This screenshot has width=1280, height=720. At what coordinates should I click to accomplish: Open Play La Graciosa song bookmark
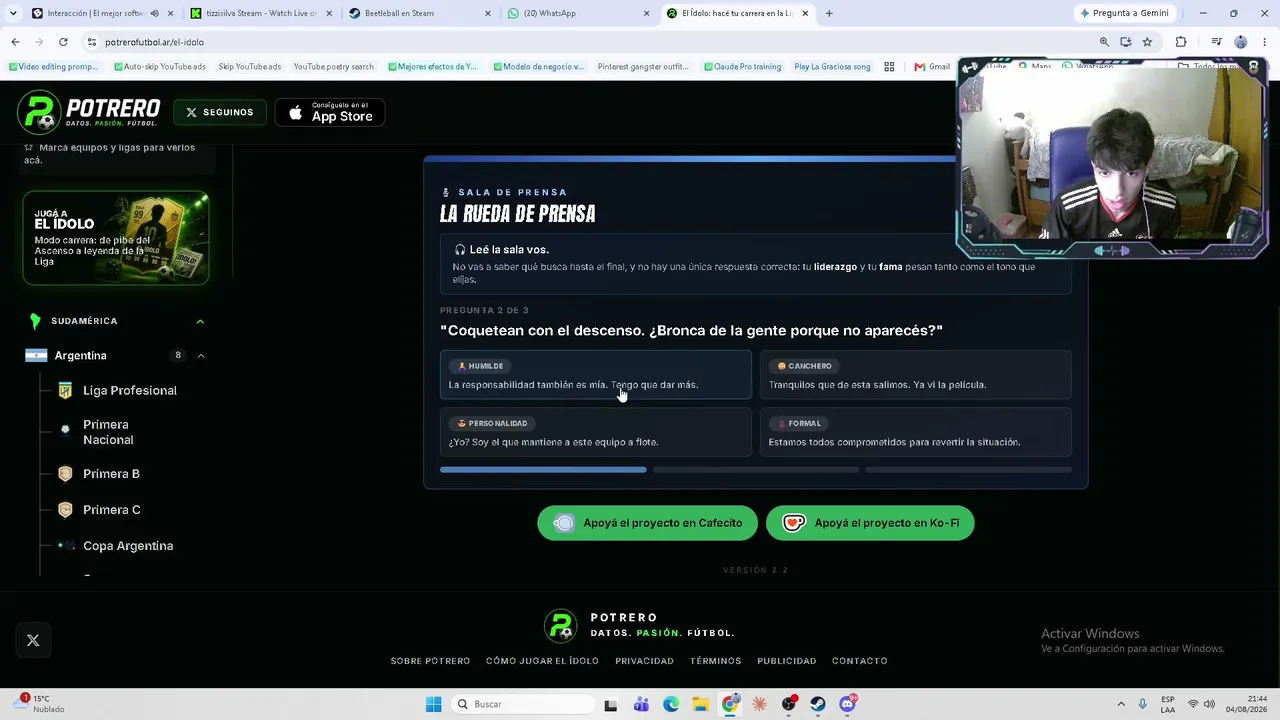point(832,67)
